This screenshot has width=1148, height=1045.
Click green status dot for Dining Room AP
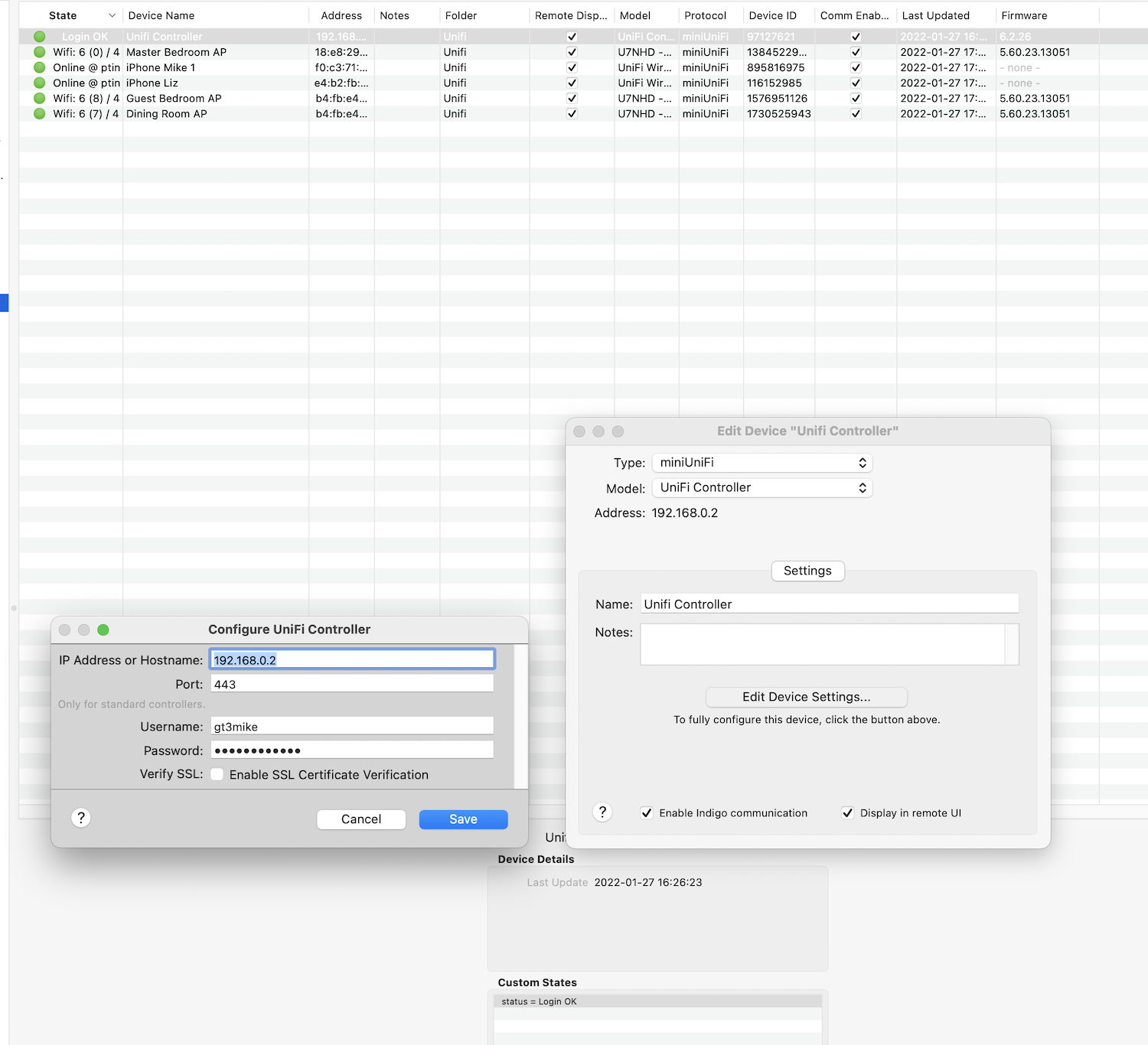tap(40, 113)
